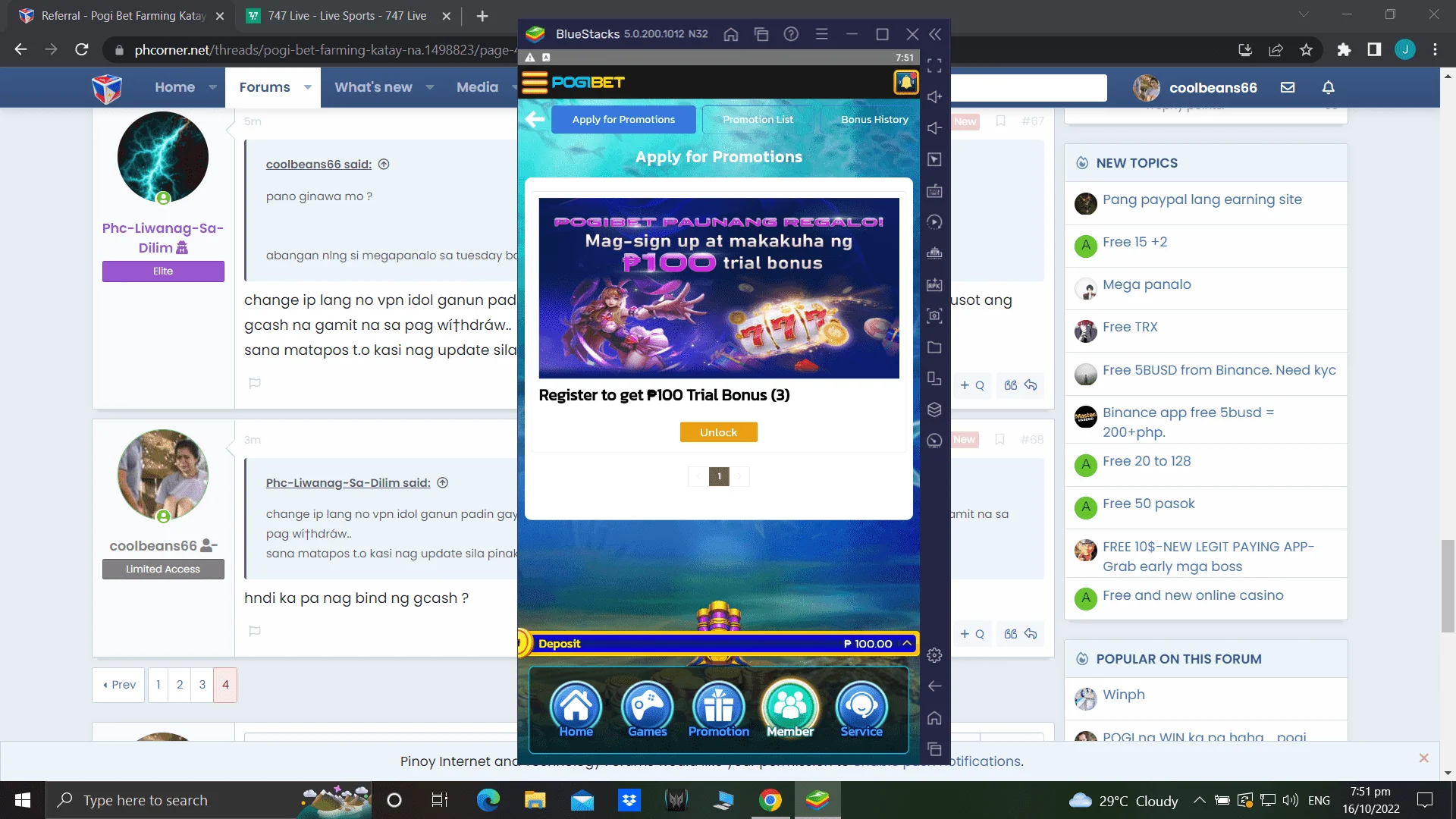Viewport: 1456px width, 819px height.
Task: Open Phc-Liwanag-Sa-Dilim user avatar
Action: [x=162, y=157]
